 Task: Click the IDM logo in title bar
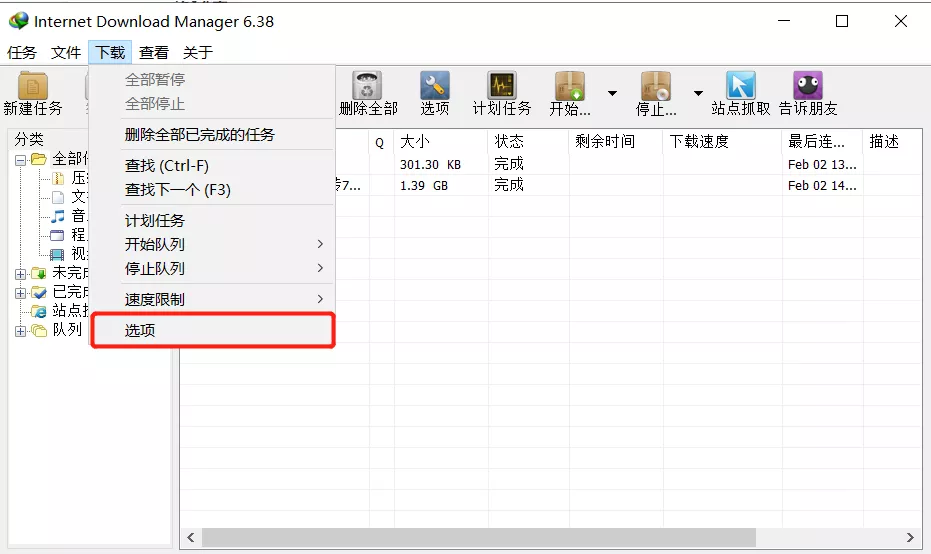point(18,21)
